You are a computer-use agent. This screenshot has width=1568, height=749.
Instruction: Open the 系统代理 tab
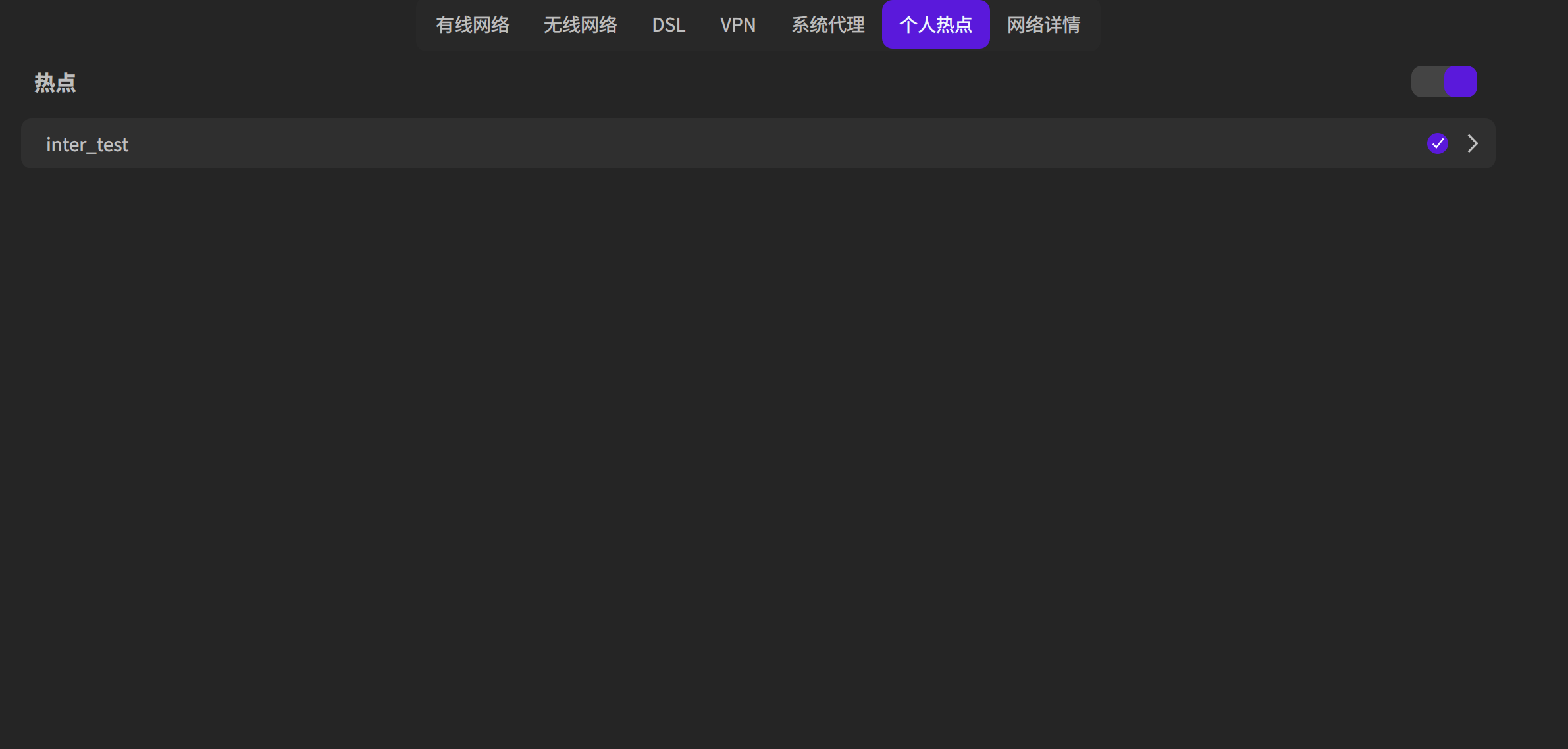tap(827, 25)
